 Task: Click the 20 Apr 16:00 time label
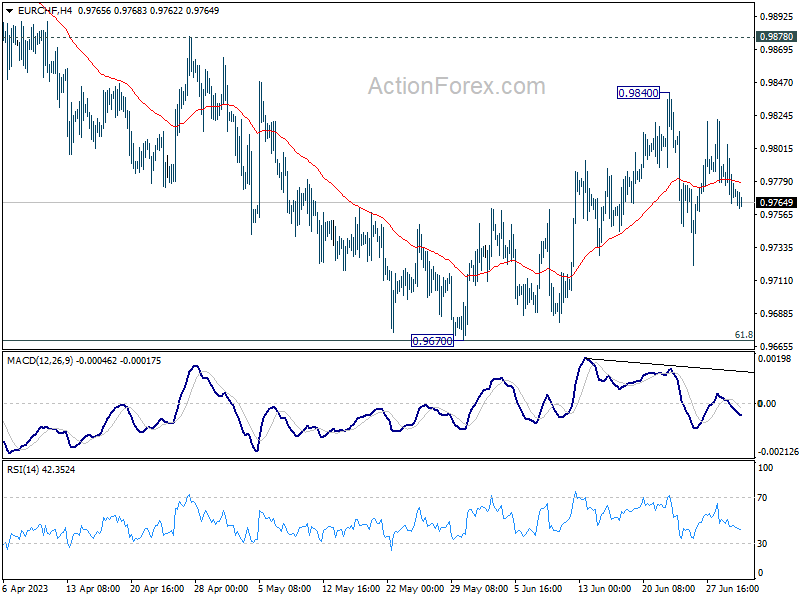(x=157, y=588)
